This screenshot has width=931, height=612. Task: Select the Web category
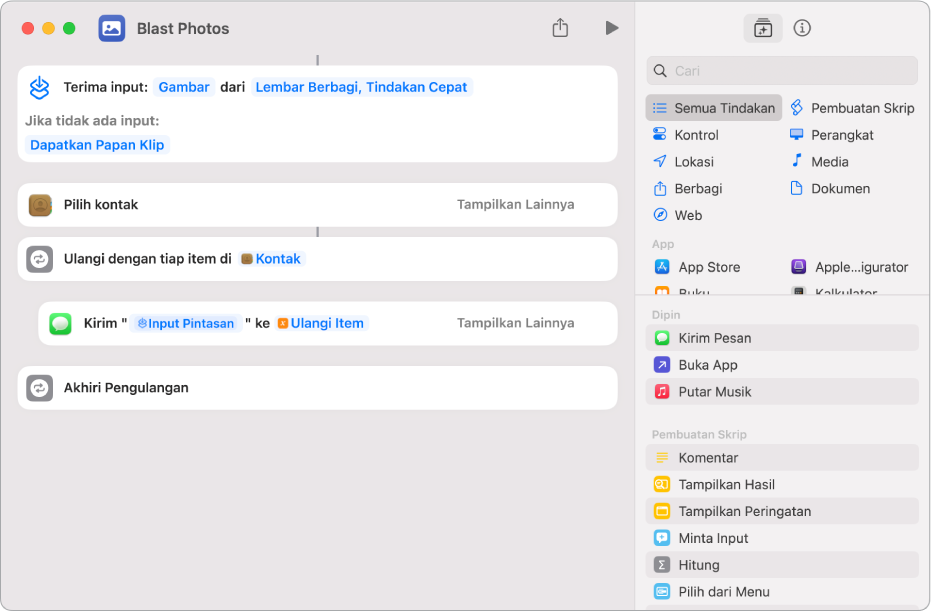(677, 215)
